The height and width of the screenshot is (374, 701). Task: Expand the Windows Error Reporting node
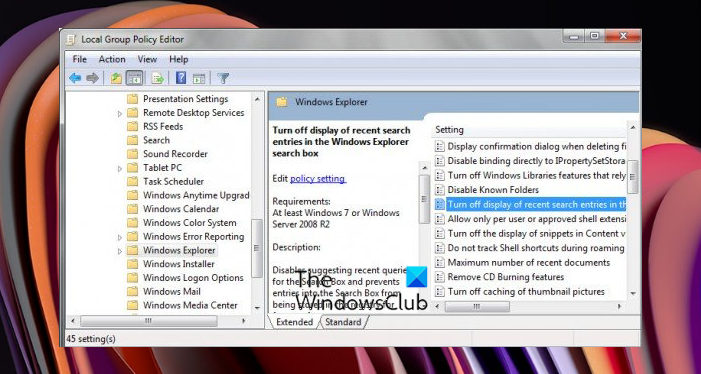119,237
